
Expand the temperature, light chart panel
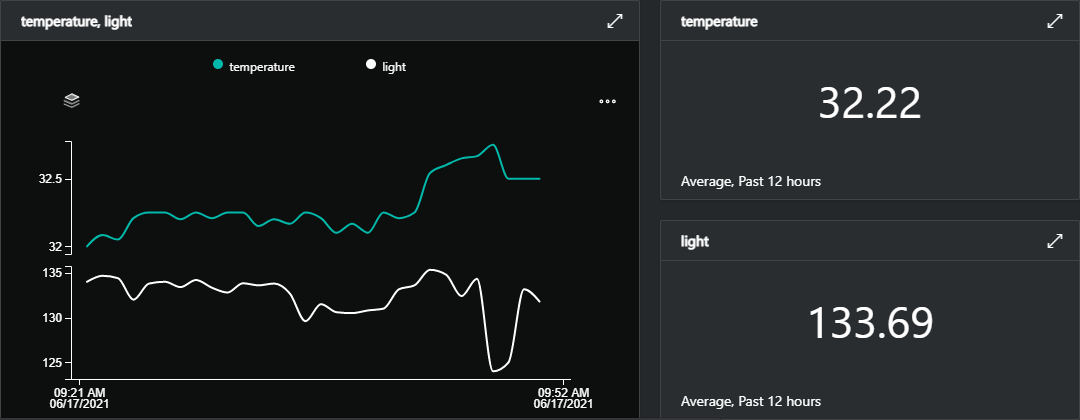tap(615, 21)
